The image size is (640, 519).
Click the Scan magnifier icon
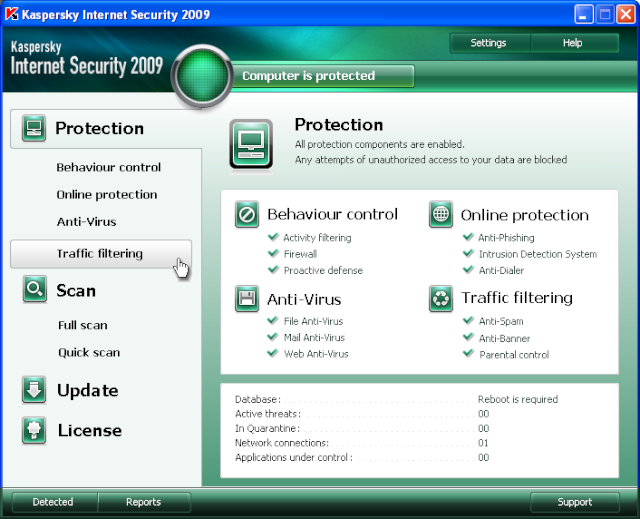tap(35, 289)
